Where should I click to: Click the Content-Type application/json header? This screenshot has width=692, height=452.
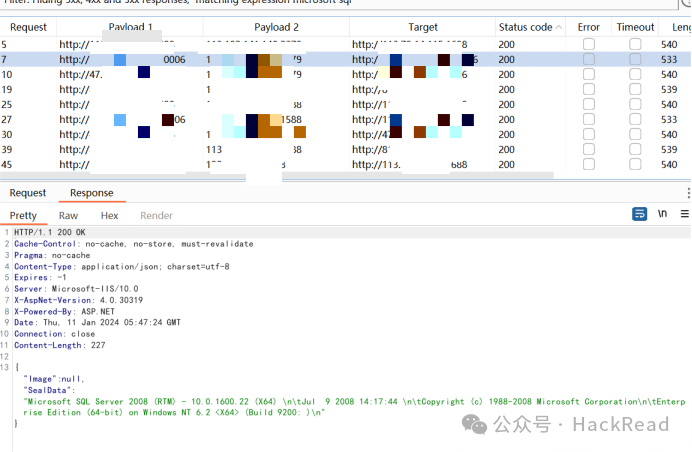click(122, 267)
